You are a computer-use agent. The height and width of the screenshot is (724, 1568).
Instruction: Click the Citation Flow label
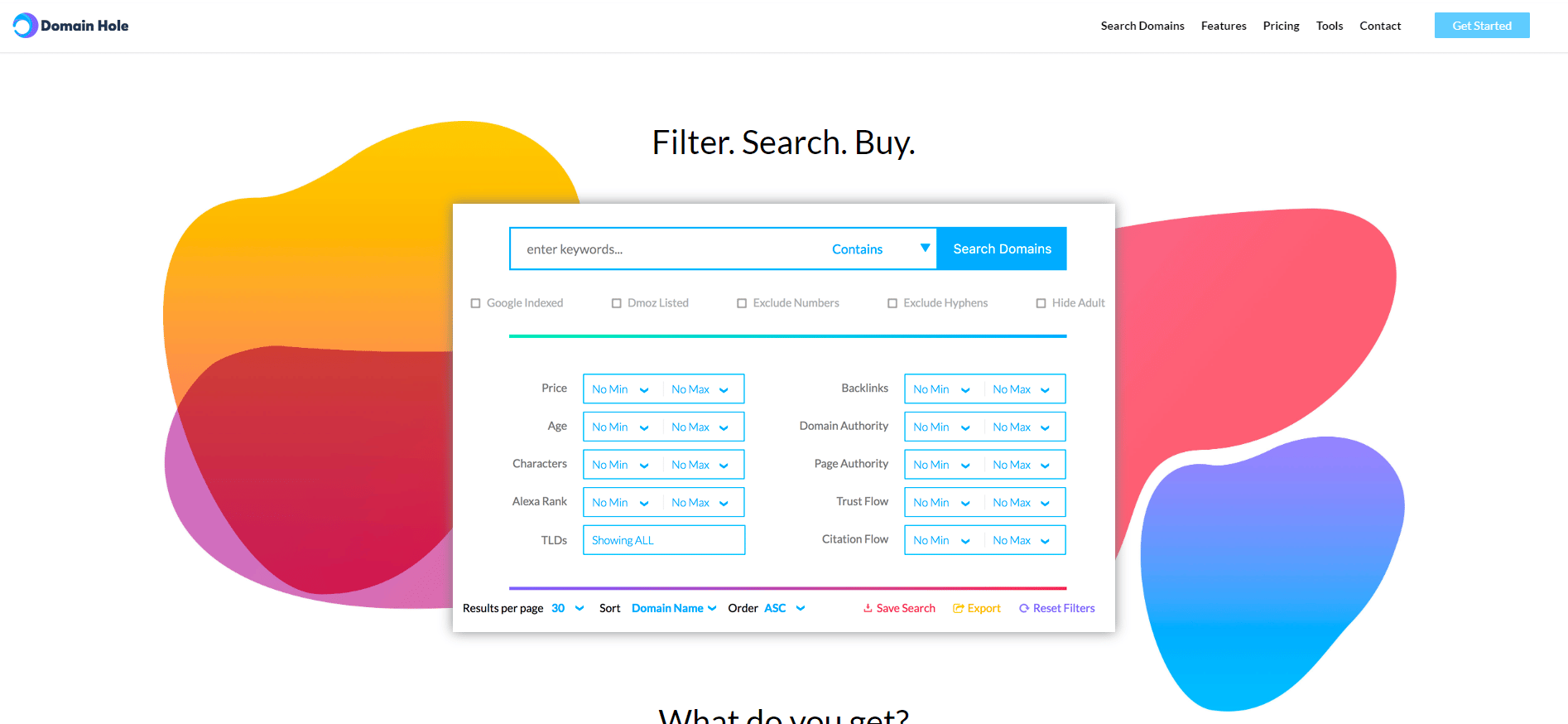pos(855,539)
